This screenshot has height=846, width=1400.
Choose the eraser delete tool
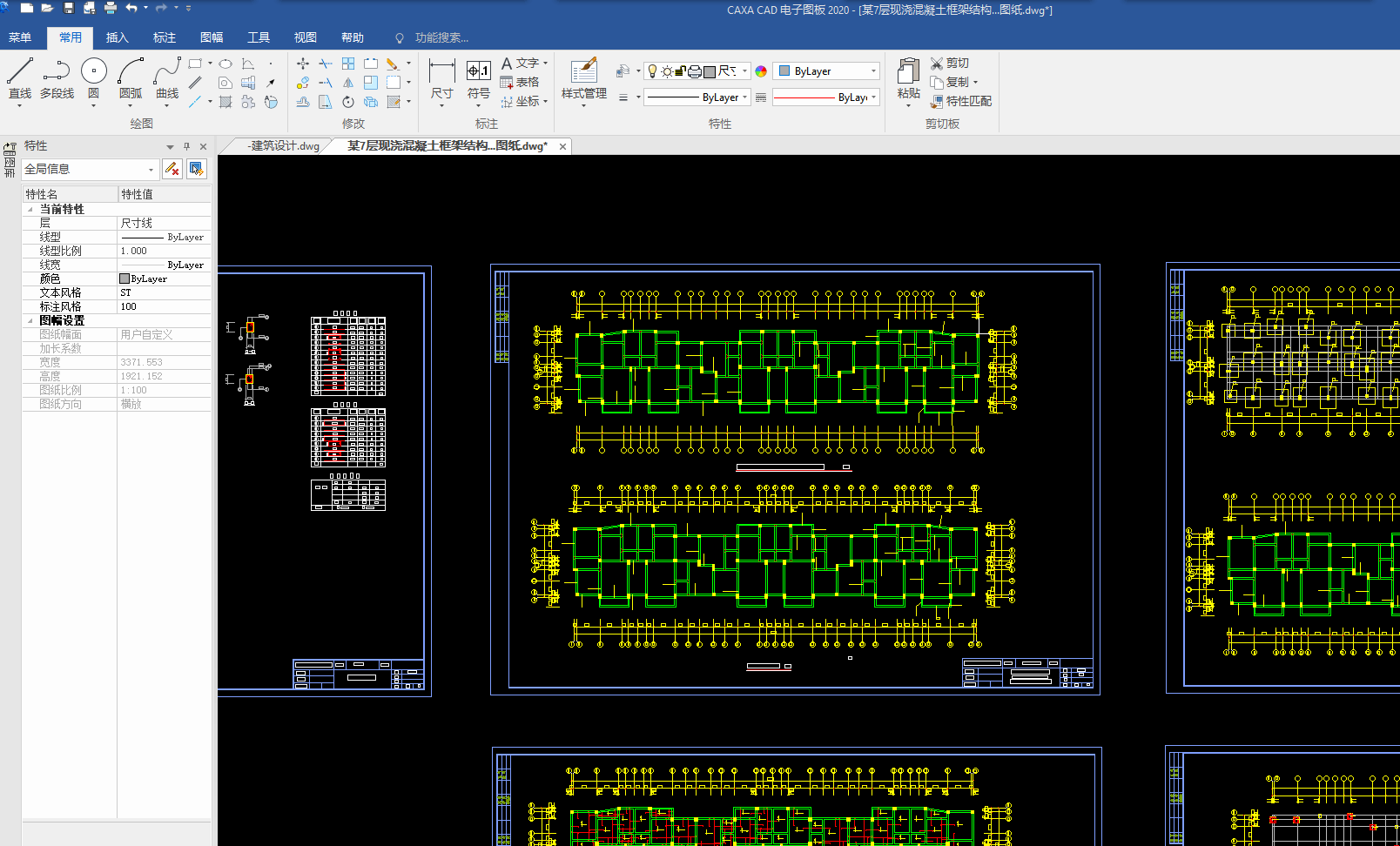pos(393,64)
